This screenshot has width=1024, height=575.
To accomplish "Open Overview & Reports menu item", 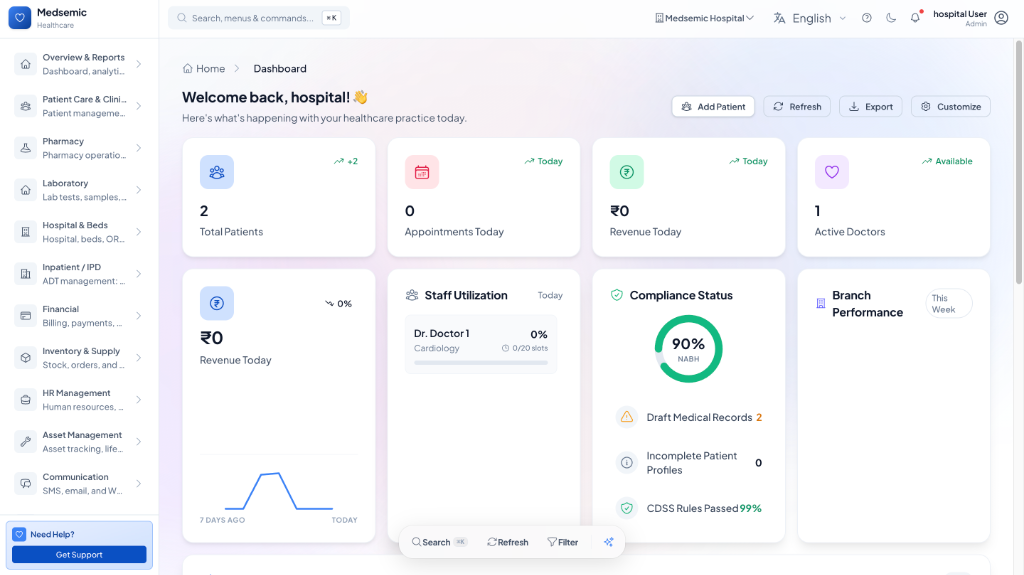I will pos(80,64).
